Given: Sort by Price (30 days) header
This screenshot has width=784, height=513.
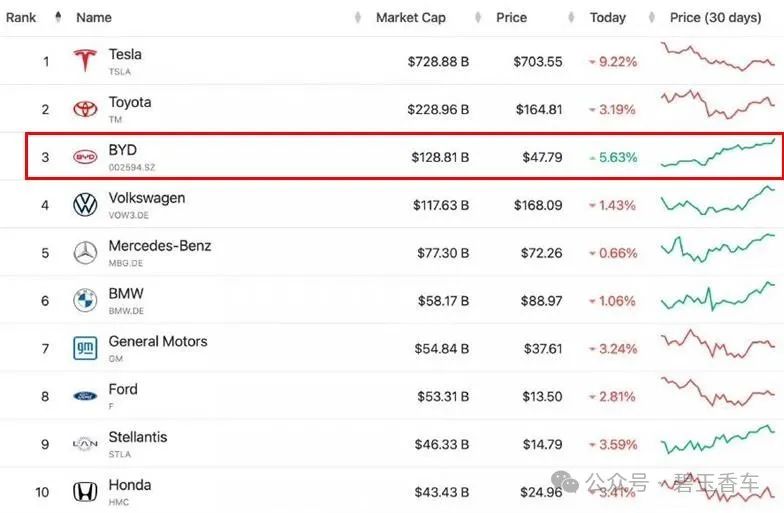Looking at the screenshot, I should pyautogui.click(x=714, y=17).
